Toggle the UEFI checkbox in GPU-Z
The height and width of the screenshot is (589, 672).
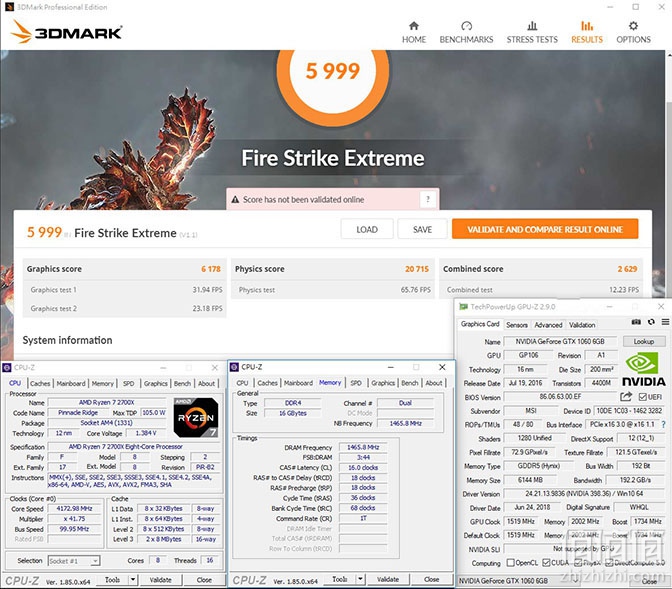(x=642, y=397)
